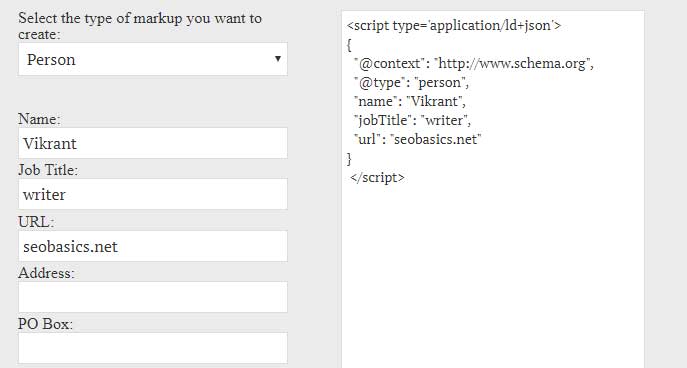
Task: Click the empty PO Box input field
Action: pyautogui.click(x=153, y=348)
